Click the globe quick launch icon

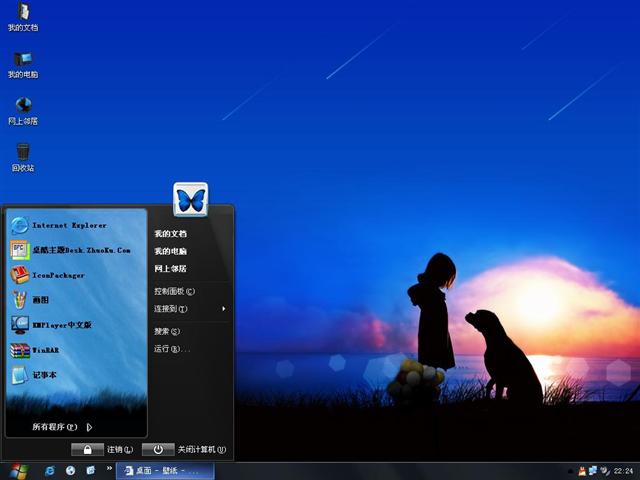(70, 471)
